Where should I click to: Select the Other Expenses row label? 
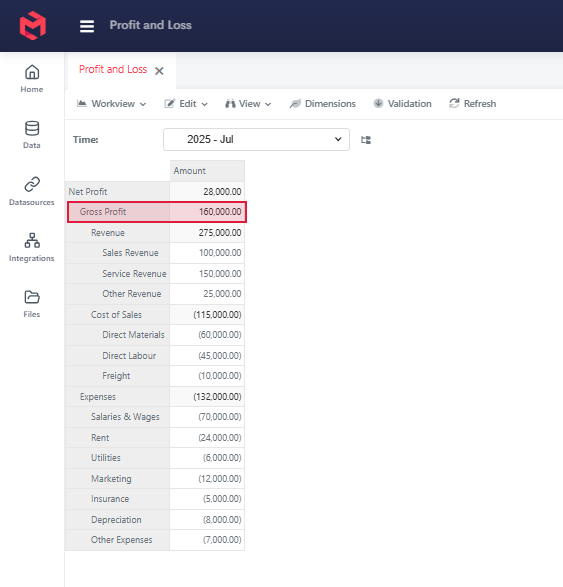(x=118, y=540)
